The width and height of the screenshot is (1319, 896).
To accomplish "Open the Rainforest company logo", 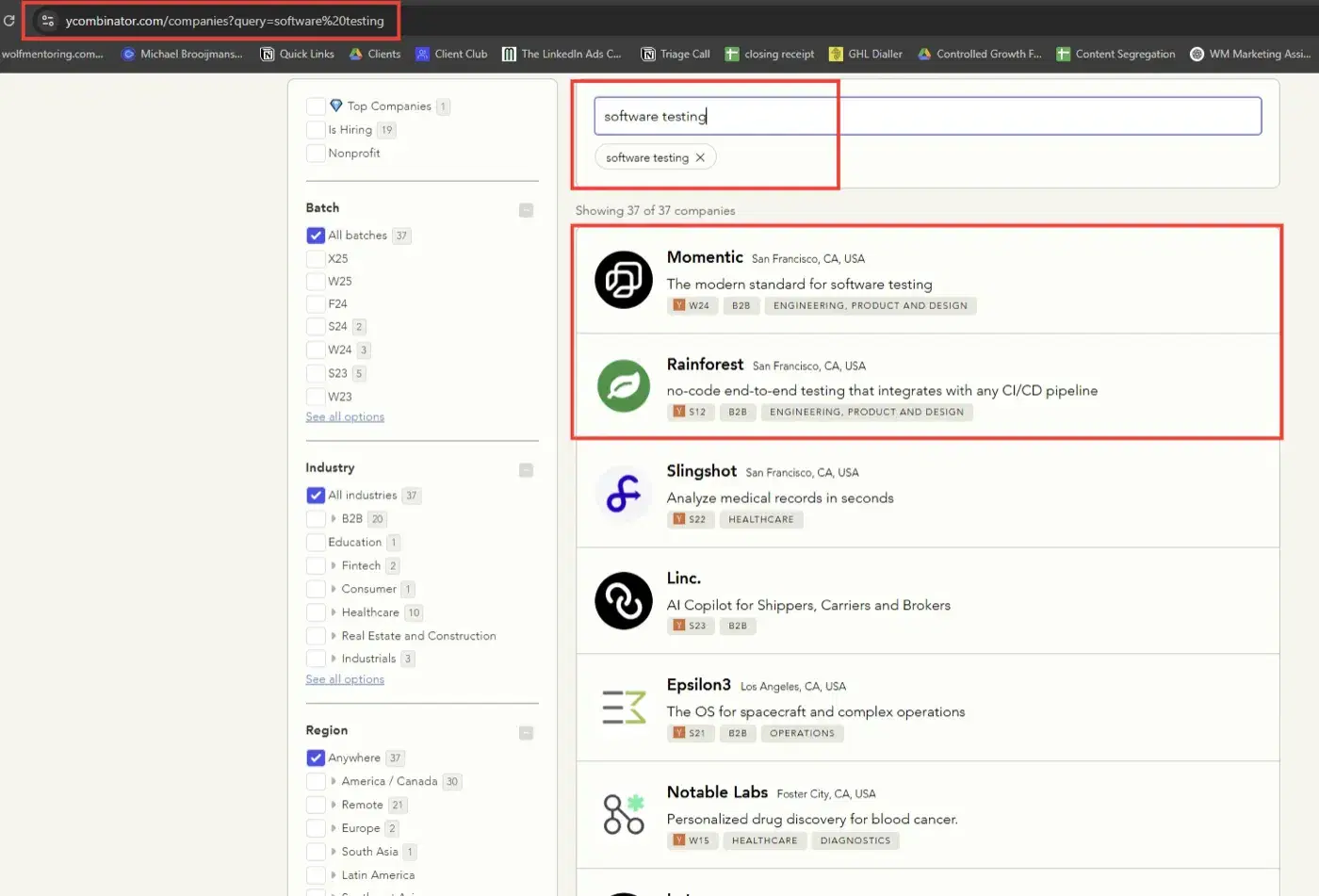I will [624, 386].
